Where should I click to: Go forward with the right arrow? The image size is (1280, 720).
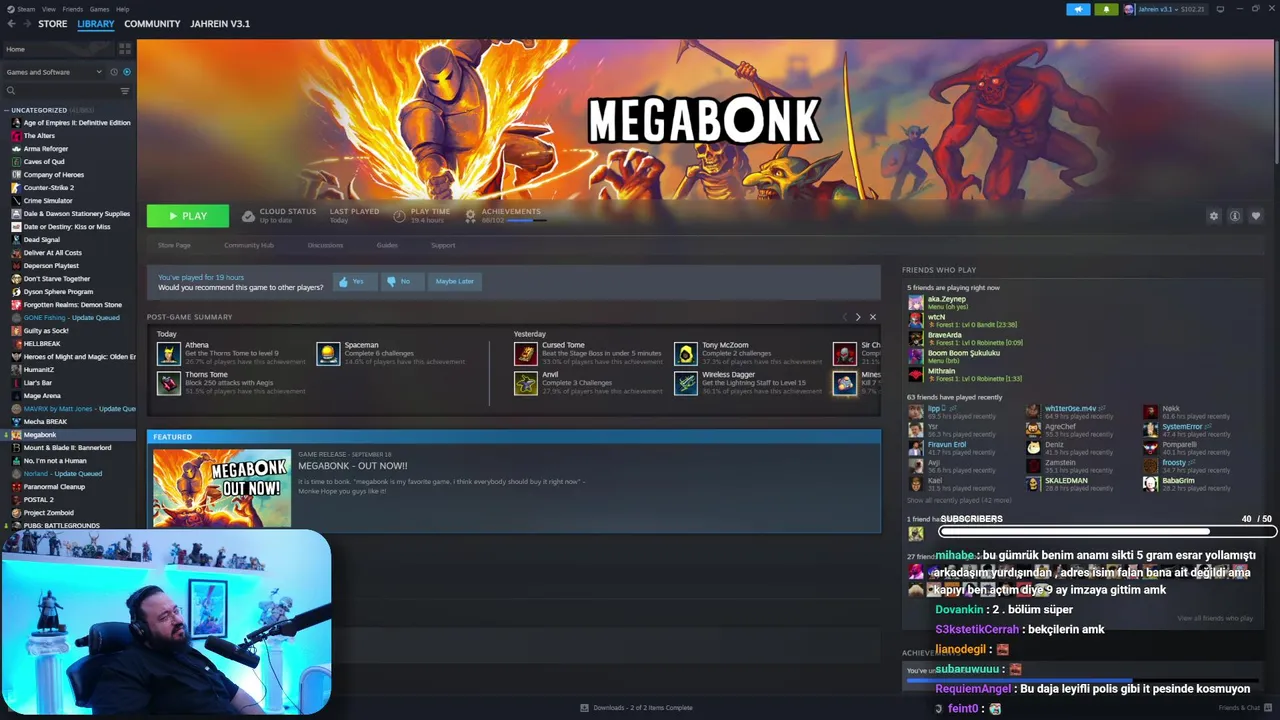[x=26, y=24]
